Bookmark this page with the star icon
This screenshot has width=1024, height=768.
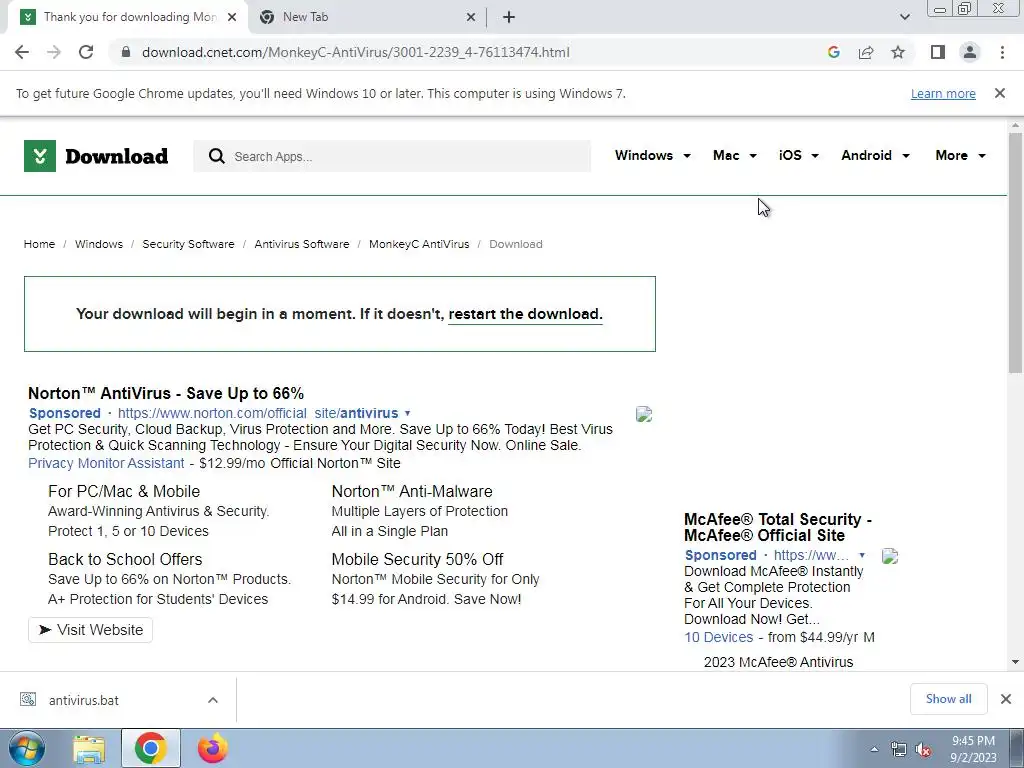tap(898, 52)
